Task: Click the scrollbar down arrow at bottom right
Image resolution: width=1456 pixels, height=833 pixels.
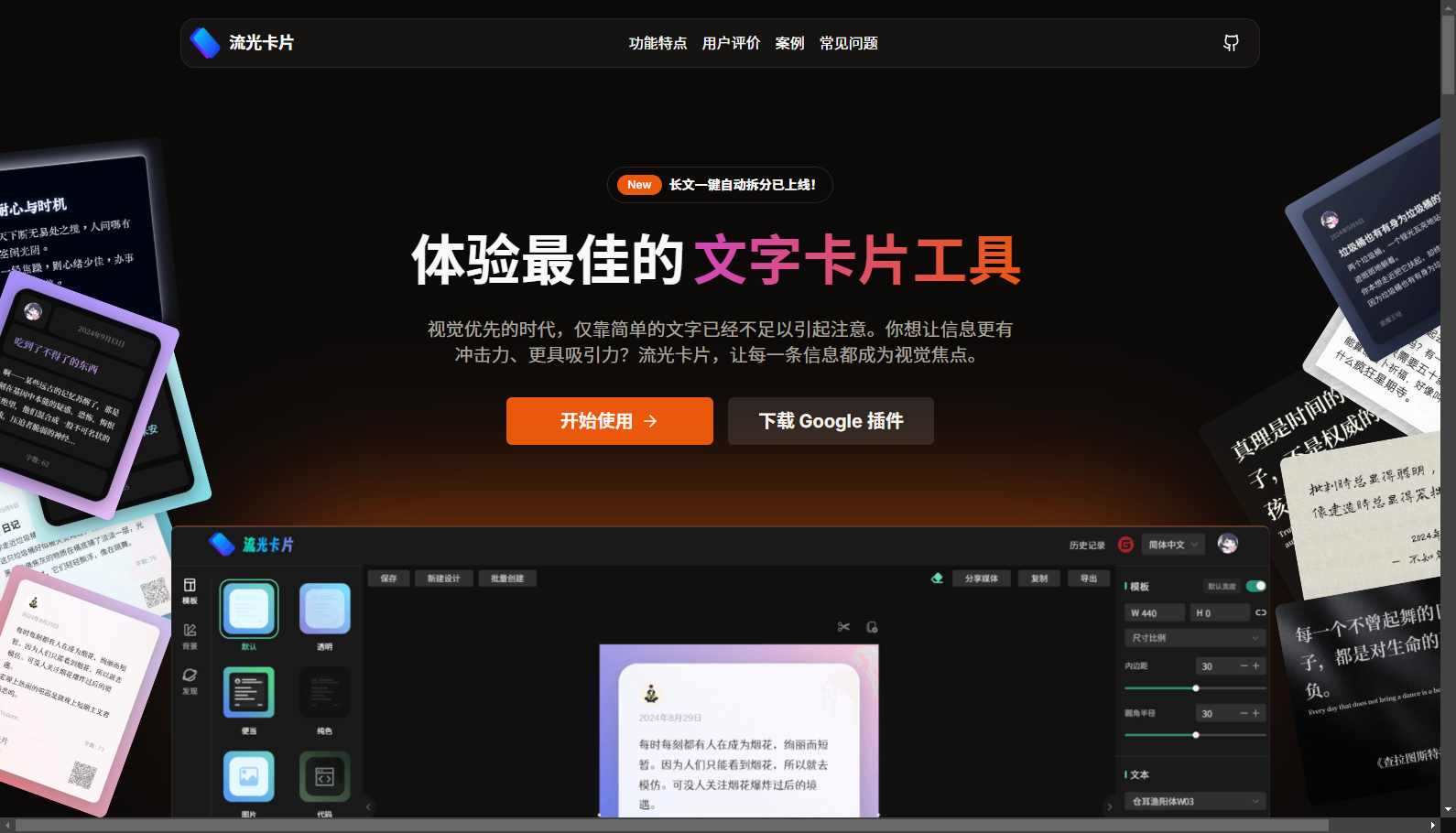Action: [1448, 810]
